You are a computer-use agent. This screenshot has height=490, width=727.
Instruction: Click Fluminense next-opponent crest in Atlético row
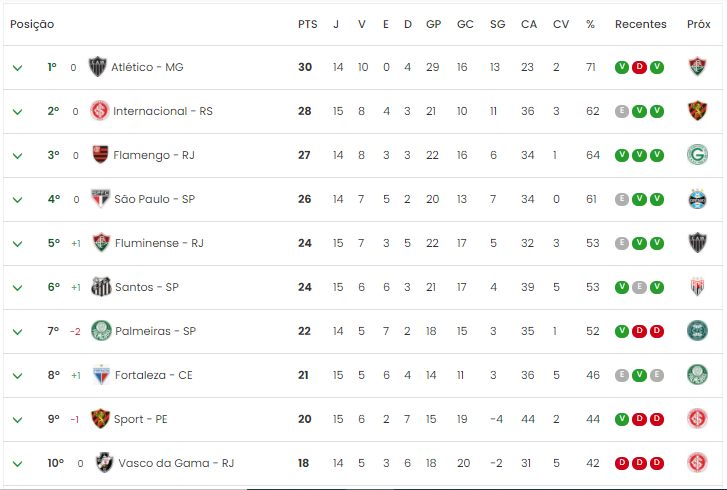pos(697,66)
